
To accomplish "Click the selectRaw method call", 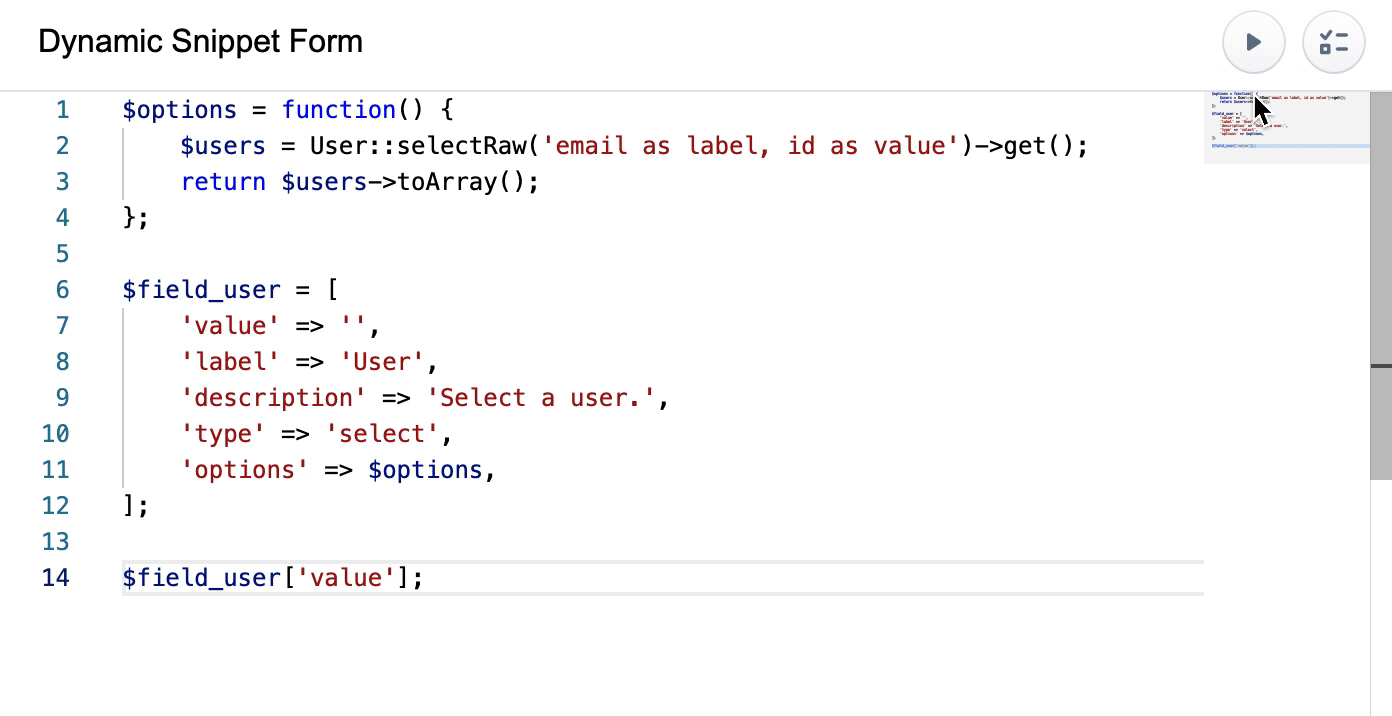I will [x=460, y=145].
